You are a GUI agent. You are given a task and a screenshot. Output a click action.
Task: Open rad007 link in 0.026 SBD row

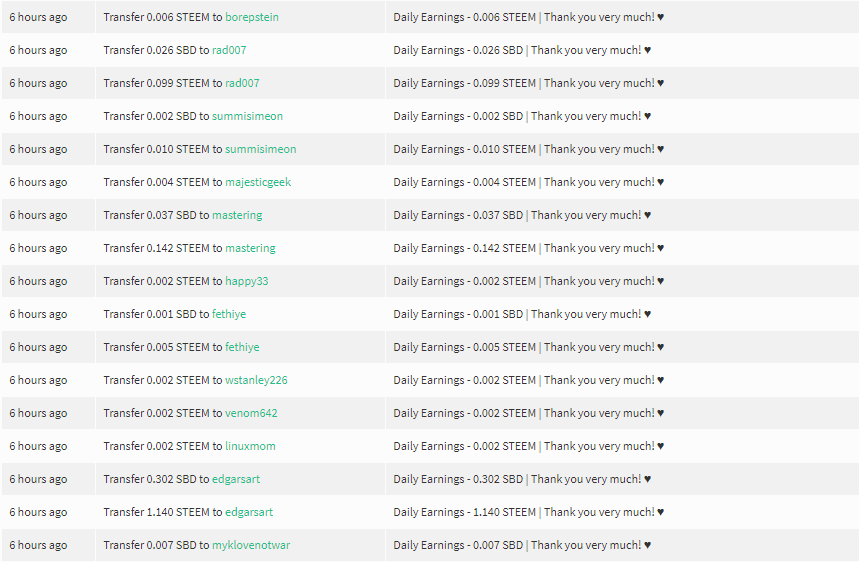(x=229, y=50)
